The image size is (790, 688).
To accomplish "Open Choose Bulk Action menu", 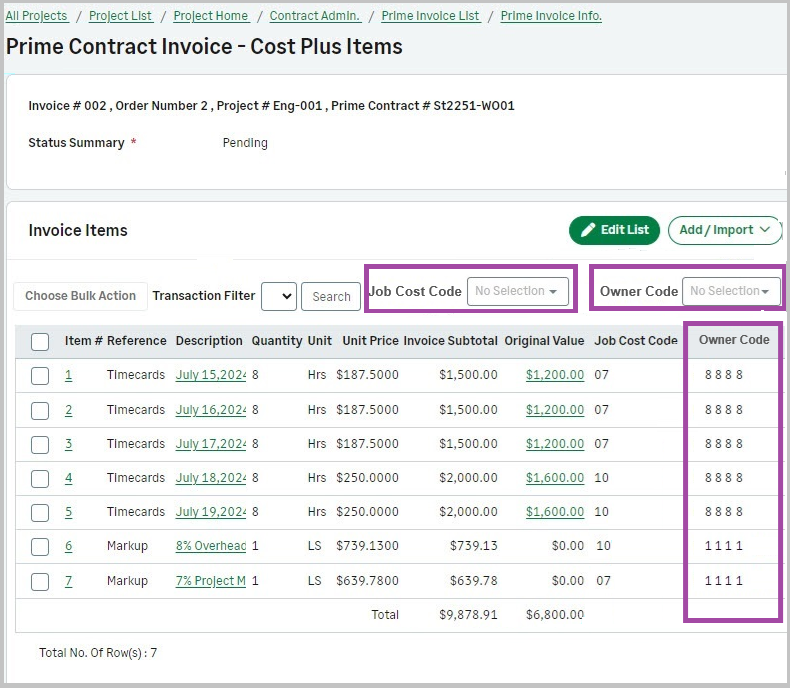I will click(81, 296).
